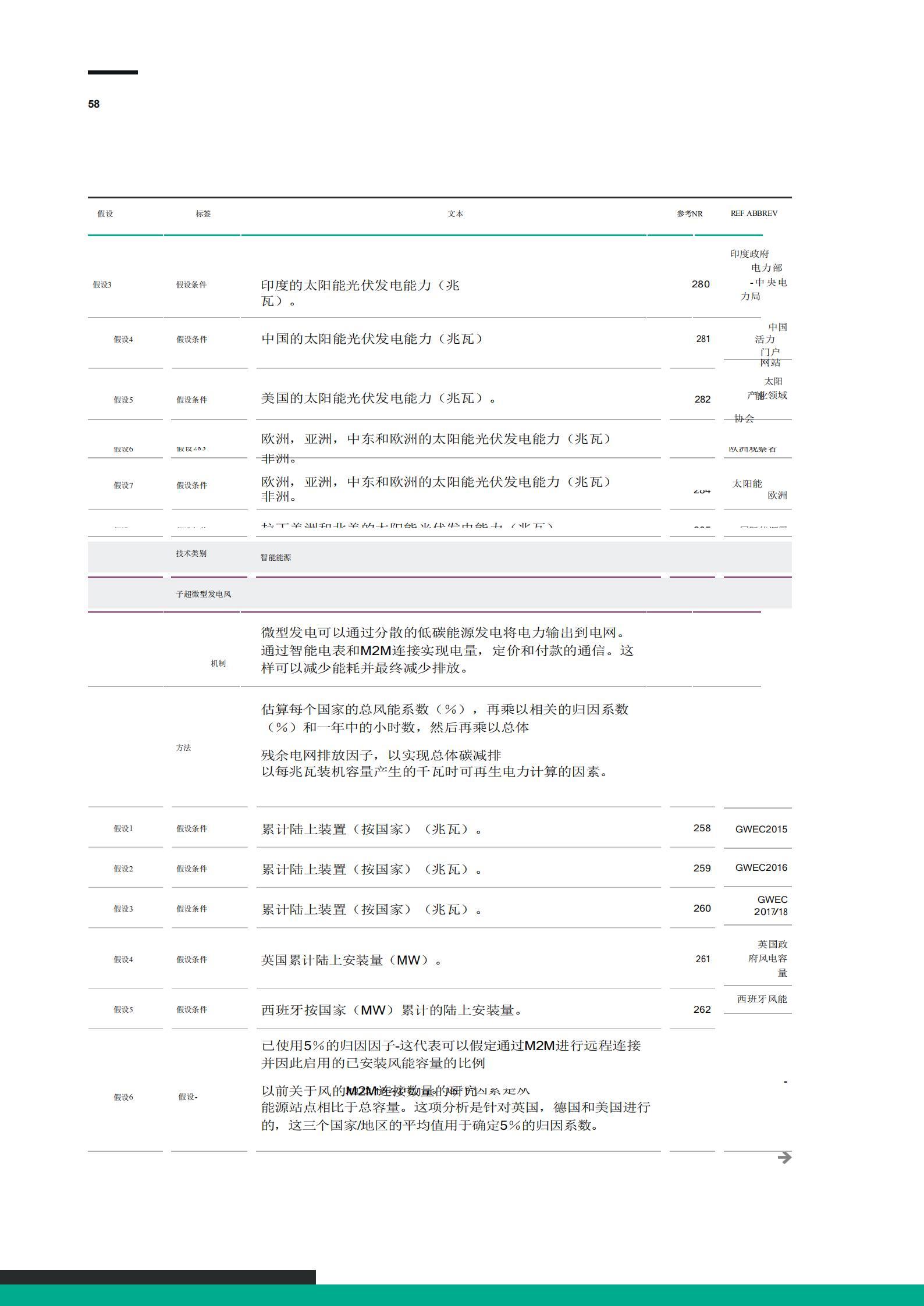Select the line 微型发电可以通过分散的低碳能源发电将电力输出到电网。
Viewport: 924px width, 1306px height.
[x=443, y=632]
